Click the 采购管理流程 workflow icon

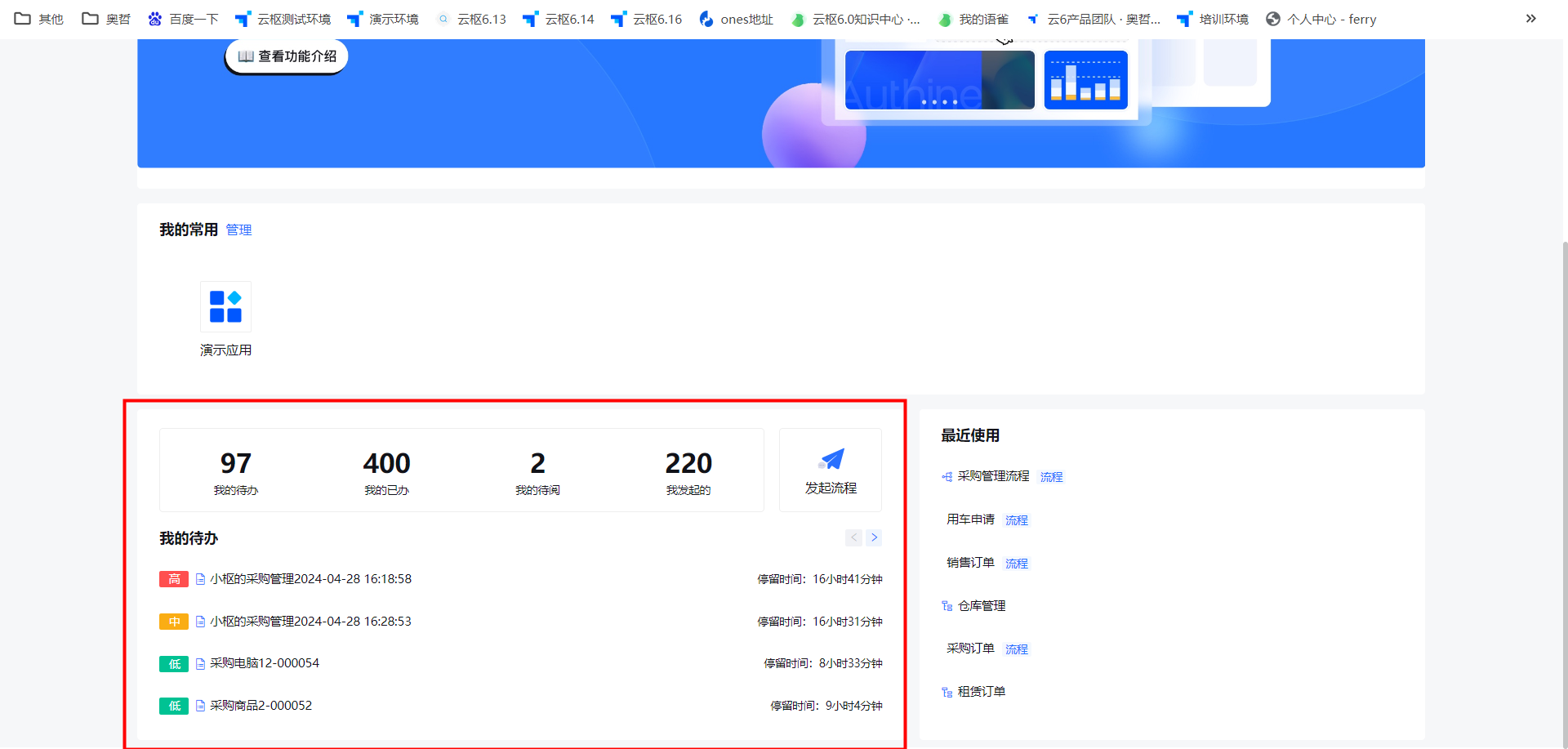click(x=947, y=476)
